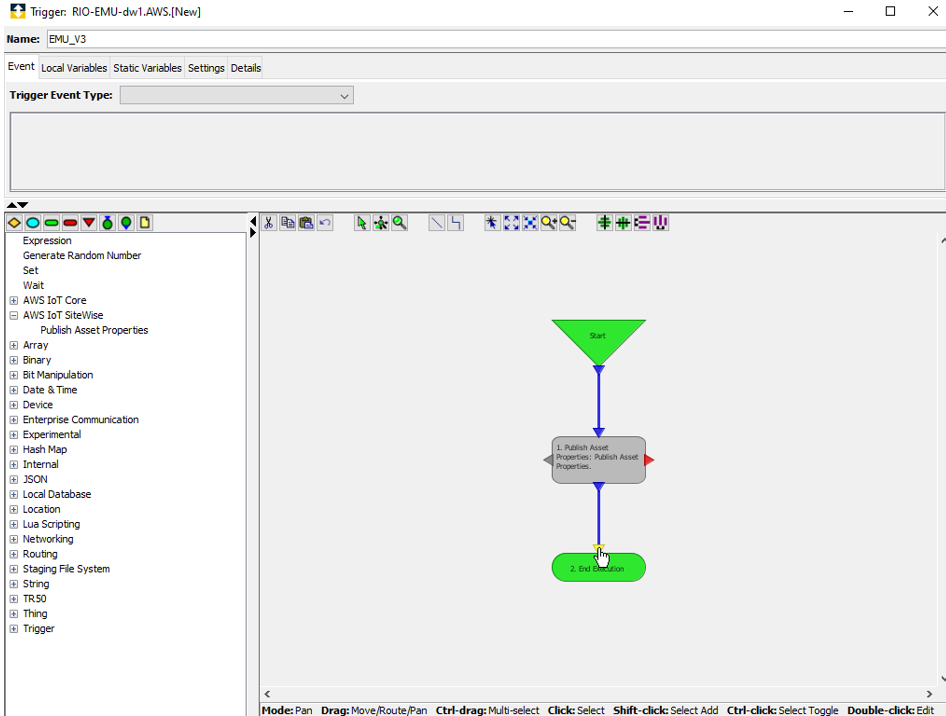946x716 pixels.
Task: Open the Static Variables tab
Action: coord(147,68)
